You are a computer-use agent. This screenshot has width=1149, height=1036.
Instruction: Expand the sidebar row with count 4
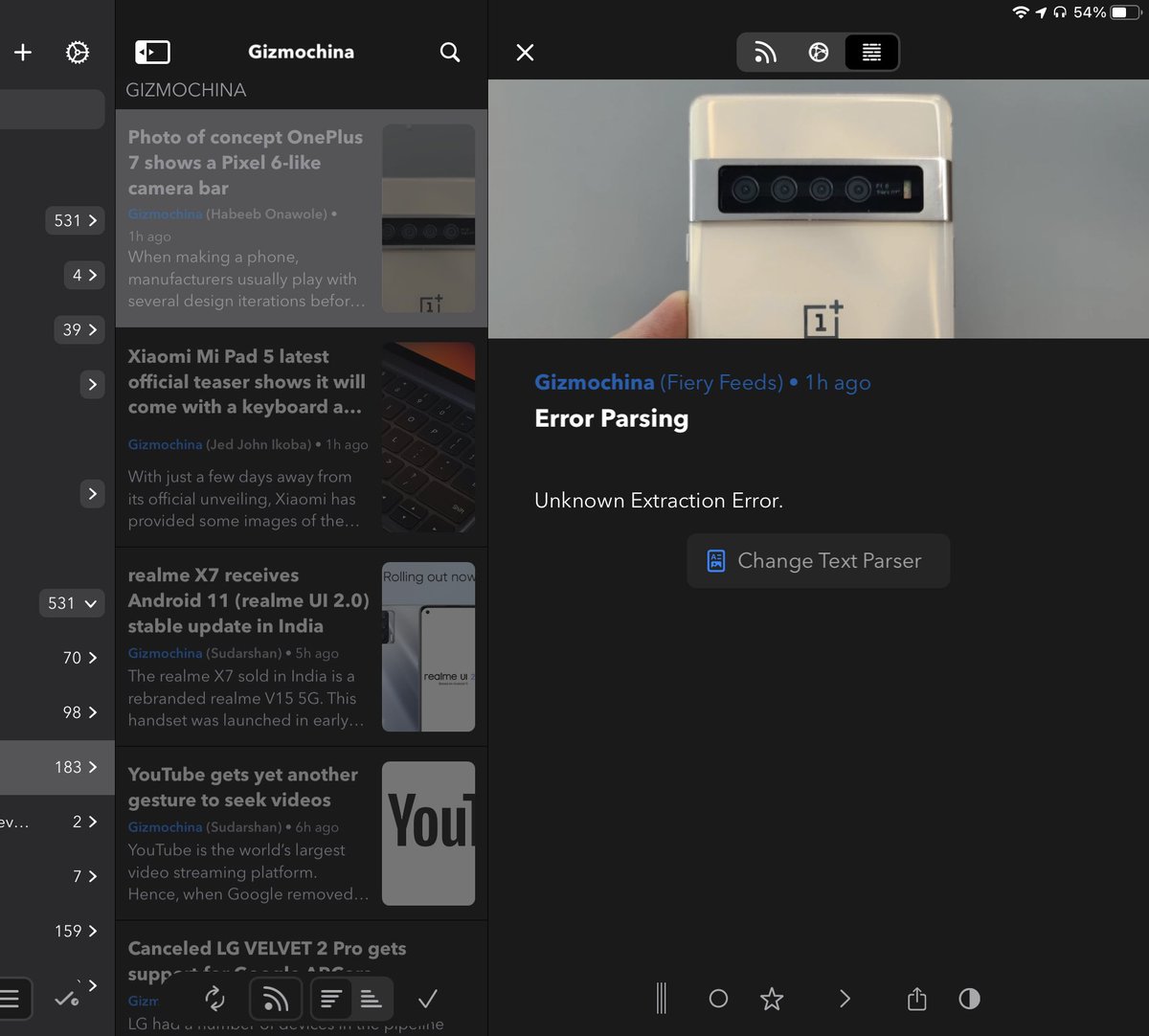pyautogui.click(x=84, y=275)
